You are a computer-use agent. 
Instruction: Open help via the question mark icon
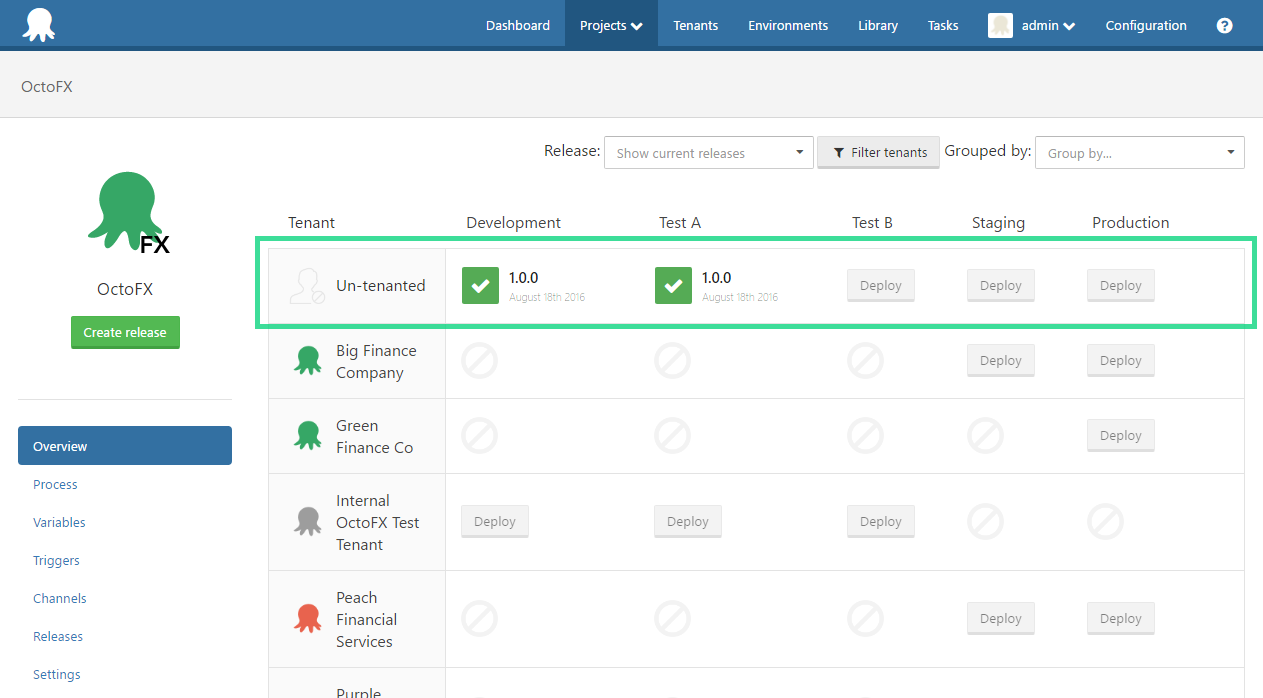[x=1224, y=25]
